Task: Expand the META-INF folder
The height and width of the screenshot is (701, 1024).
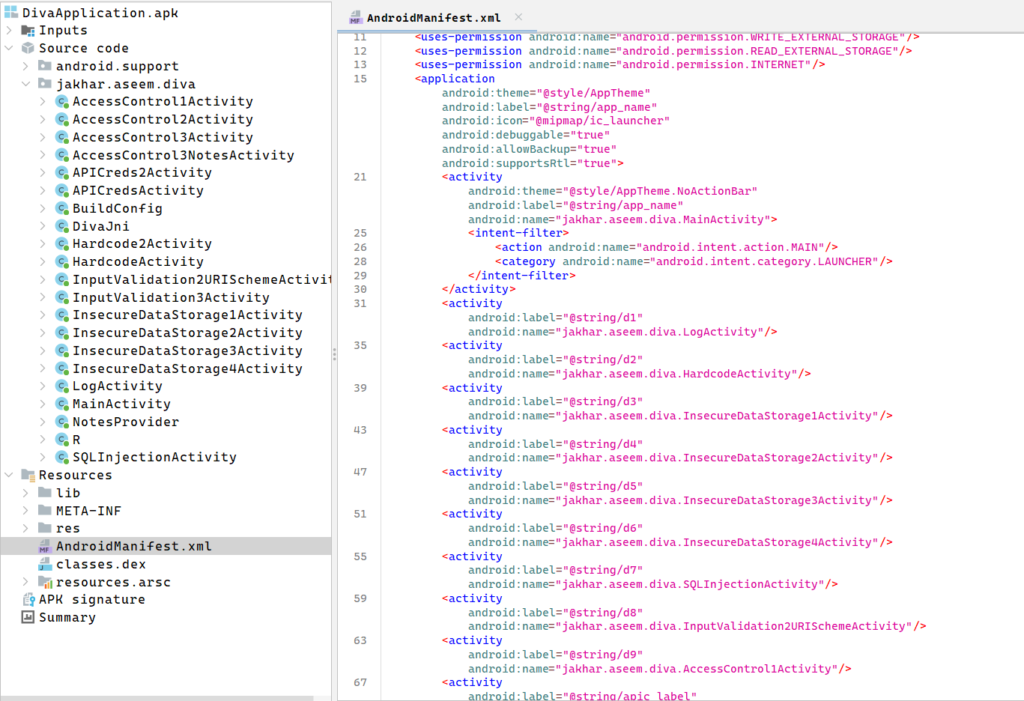Action: click(26, 511)
